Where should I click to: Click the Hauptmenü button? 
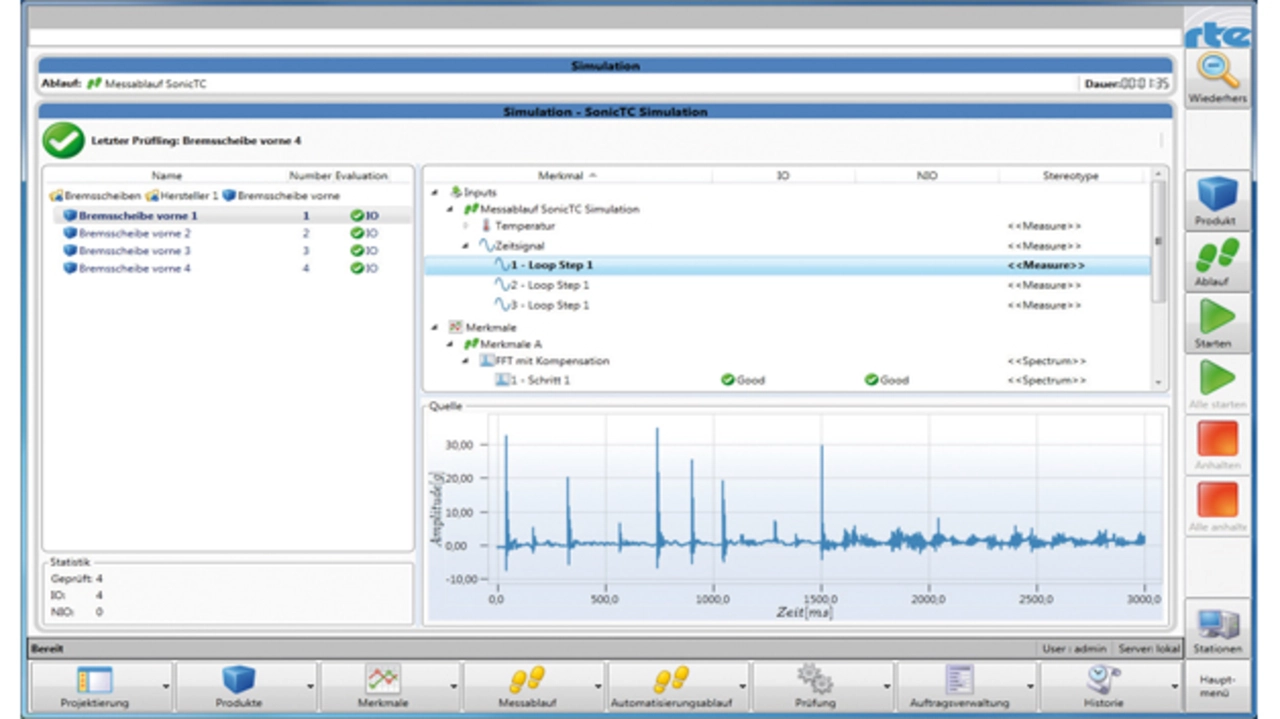1217,687
